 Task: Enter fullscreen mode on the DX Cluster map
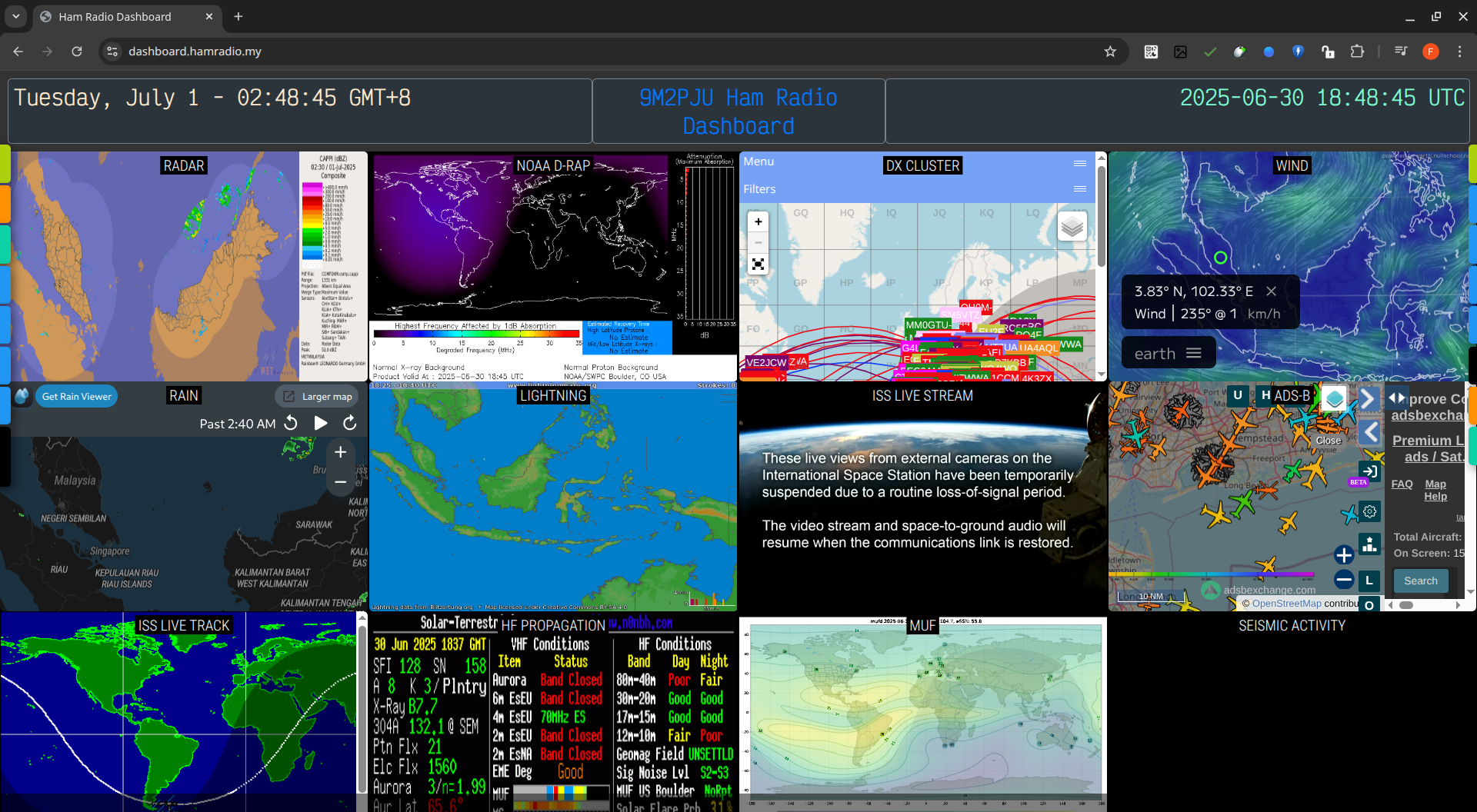[x=758, y=263]
